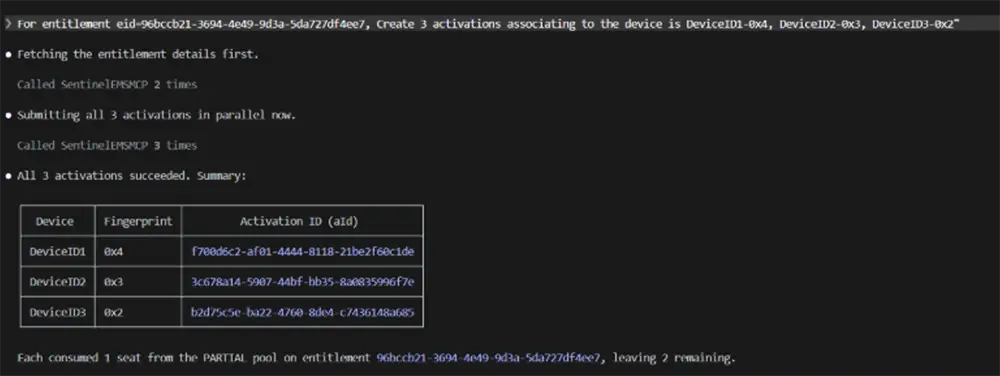Open entitlement link 96bccb21-3694-4e49-9d3a-5da727df4ee7
Viewport: 1000px width, 376px height.
489,358
